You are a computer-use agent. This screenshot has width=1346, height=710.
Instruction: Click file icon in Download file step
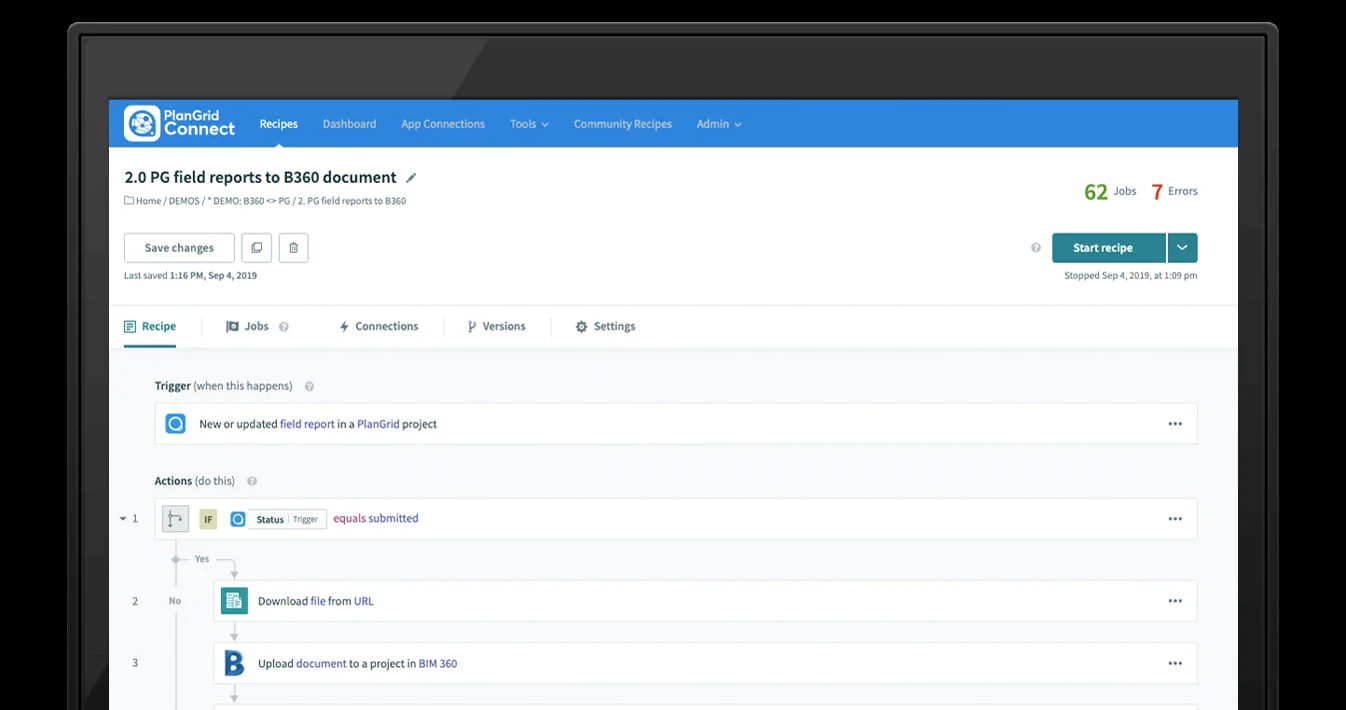pos(234,601)
